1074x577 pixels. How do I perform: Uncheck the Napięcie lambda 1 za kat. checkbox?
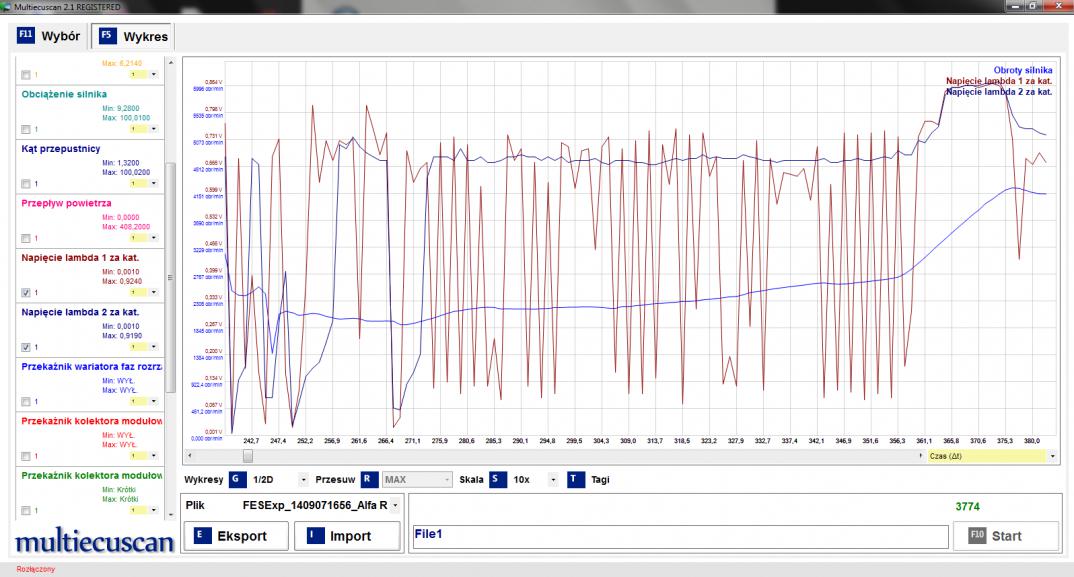click(x=26, y=293)
